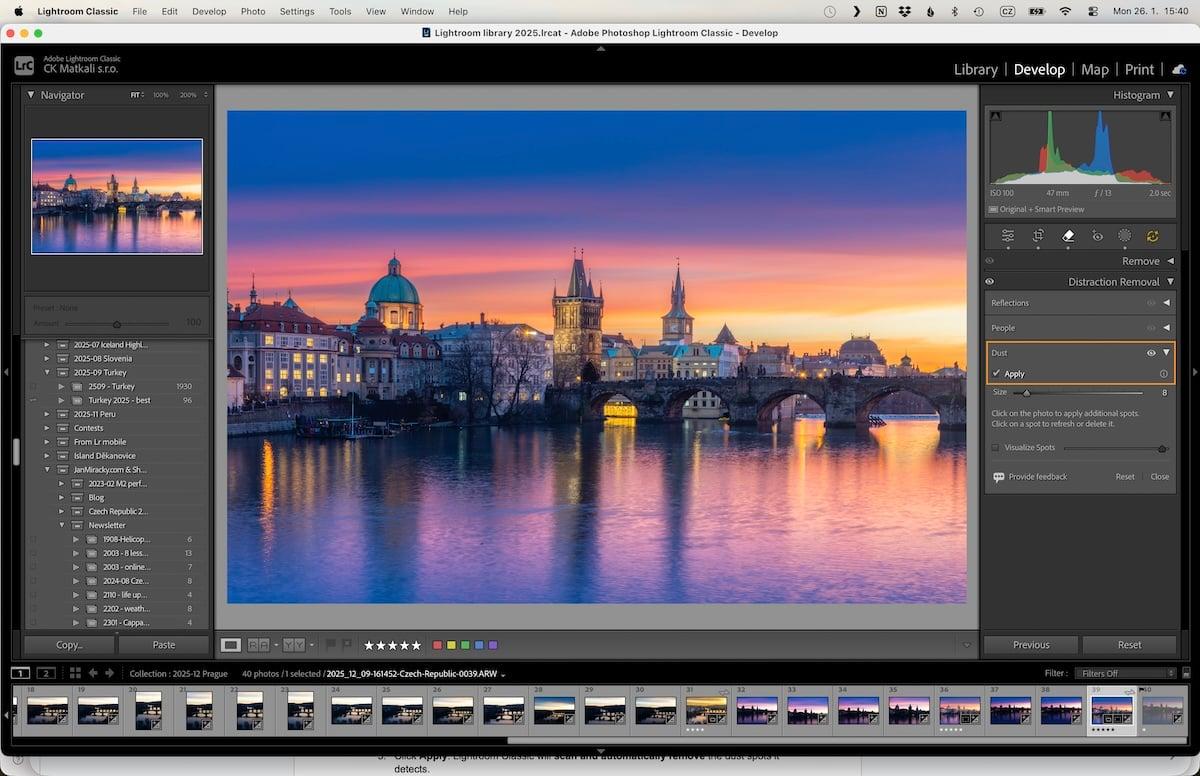Click the yellow sync status icon
The image size is (1200, 776).
pyautogui.click(x=1152, y=236)
